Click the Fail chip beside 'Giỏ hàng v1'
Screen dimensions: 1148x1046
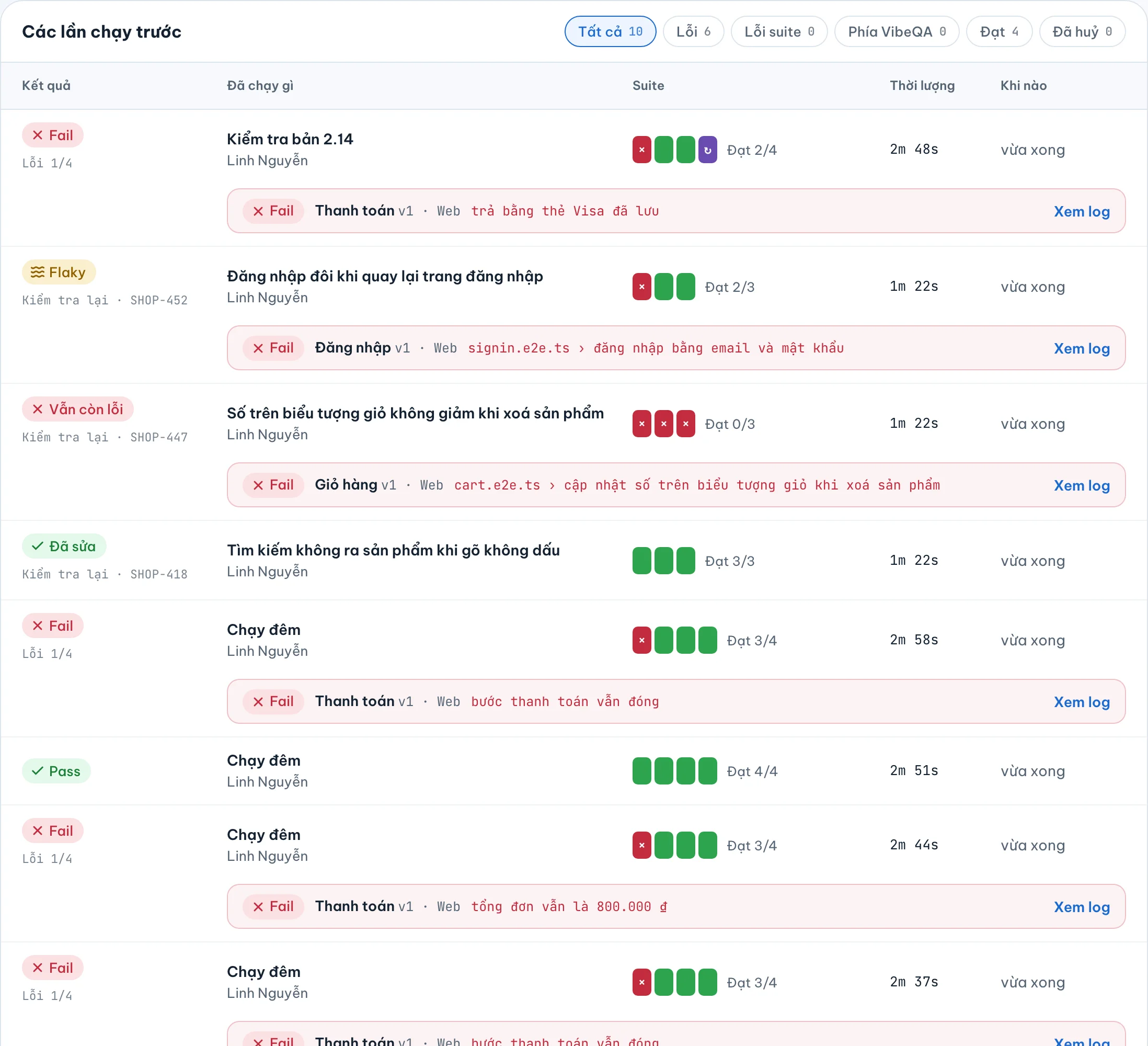(x=273, y=485)
